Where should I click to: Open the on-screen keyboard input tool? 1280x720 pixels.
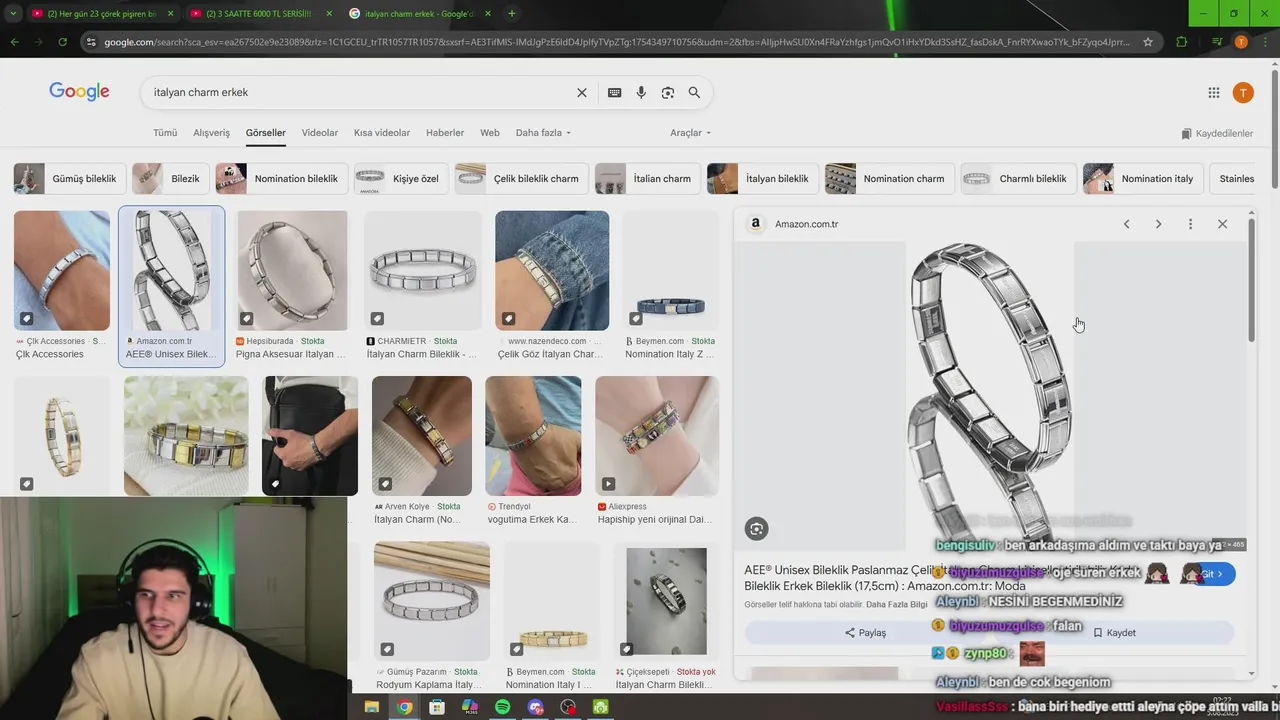click(614, 92)
